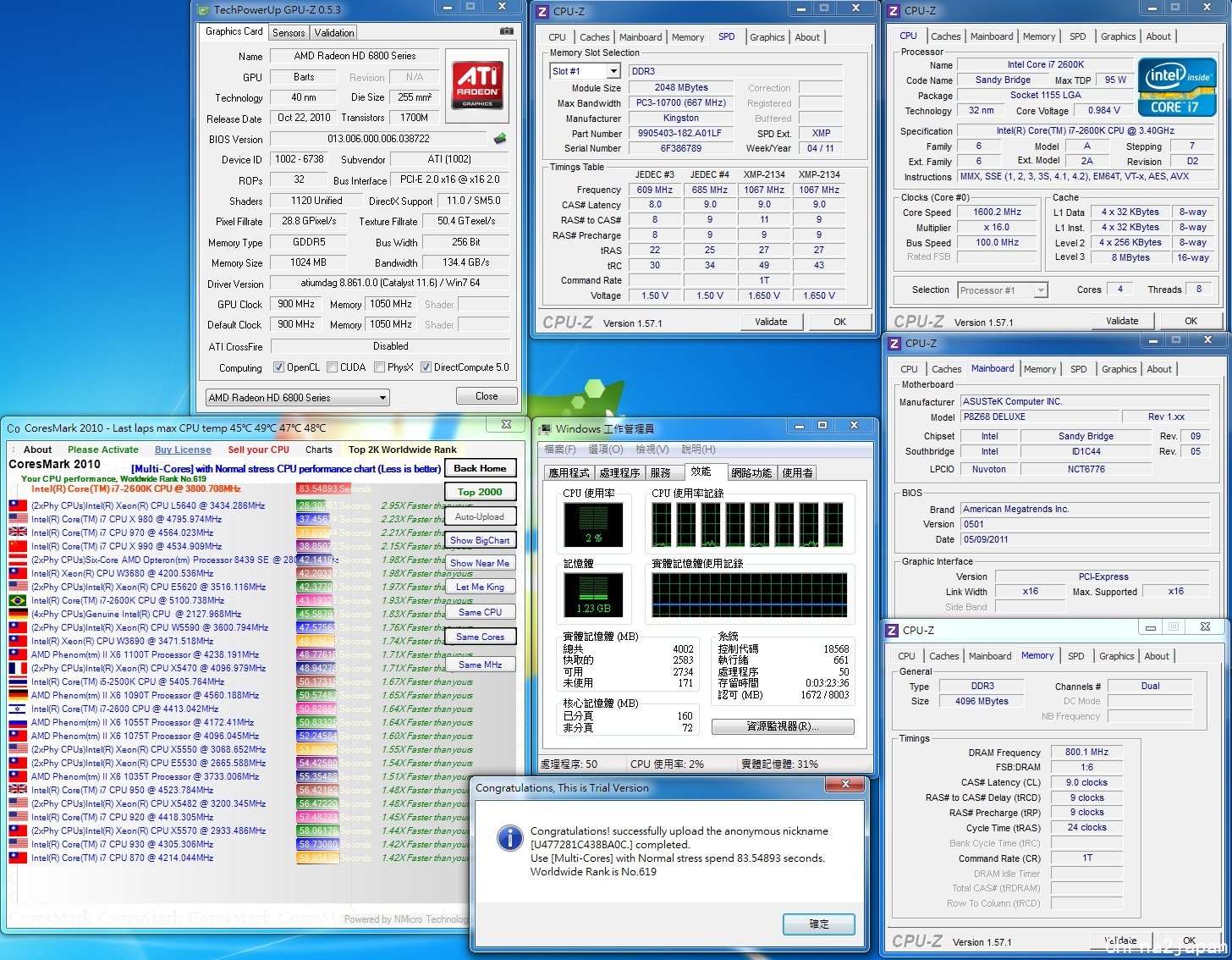This screenshot has width=1232, height=960.
Task: Open the Graphics tab in the CPU-Z CPU window
Action: pos(1118,36)
